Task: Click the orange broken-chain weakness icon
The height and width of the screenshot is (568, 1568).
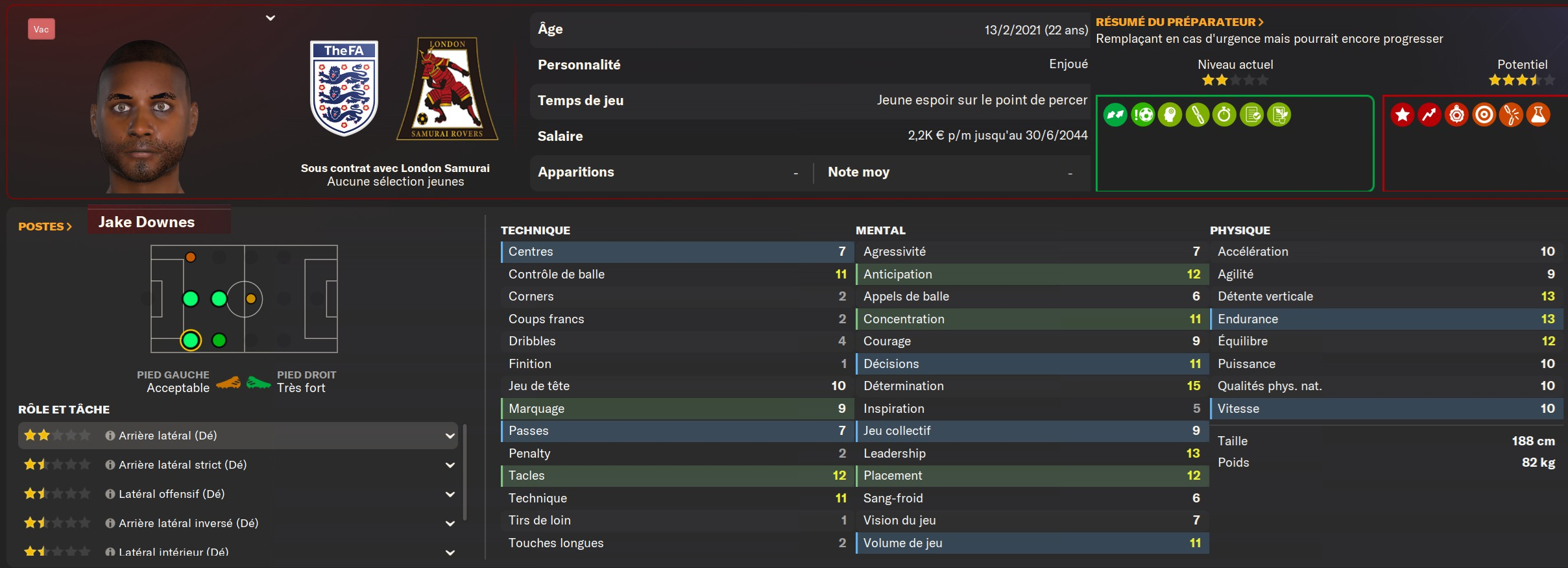Action: tap(1511, 116)
